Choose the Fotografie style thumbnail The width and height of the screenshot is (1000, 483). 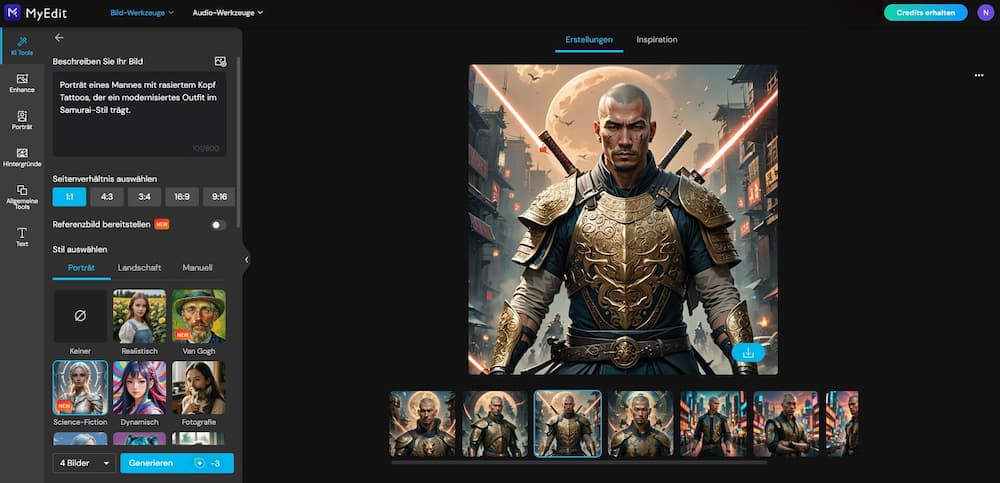click(198, 388)
